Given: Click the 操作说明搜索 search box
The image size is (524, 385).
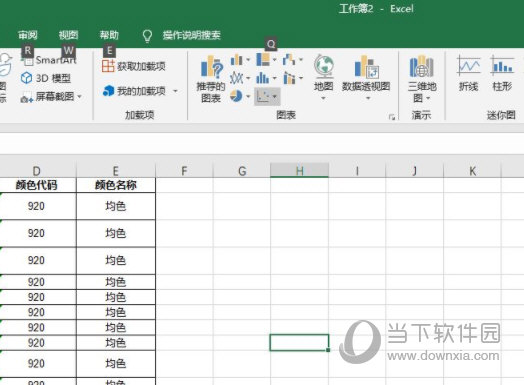Looking at the screenshot, I should point(192,35).
